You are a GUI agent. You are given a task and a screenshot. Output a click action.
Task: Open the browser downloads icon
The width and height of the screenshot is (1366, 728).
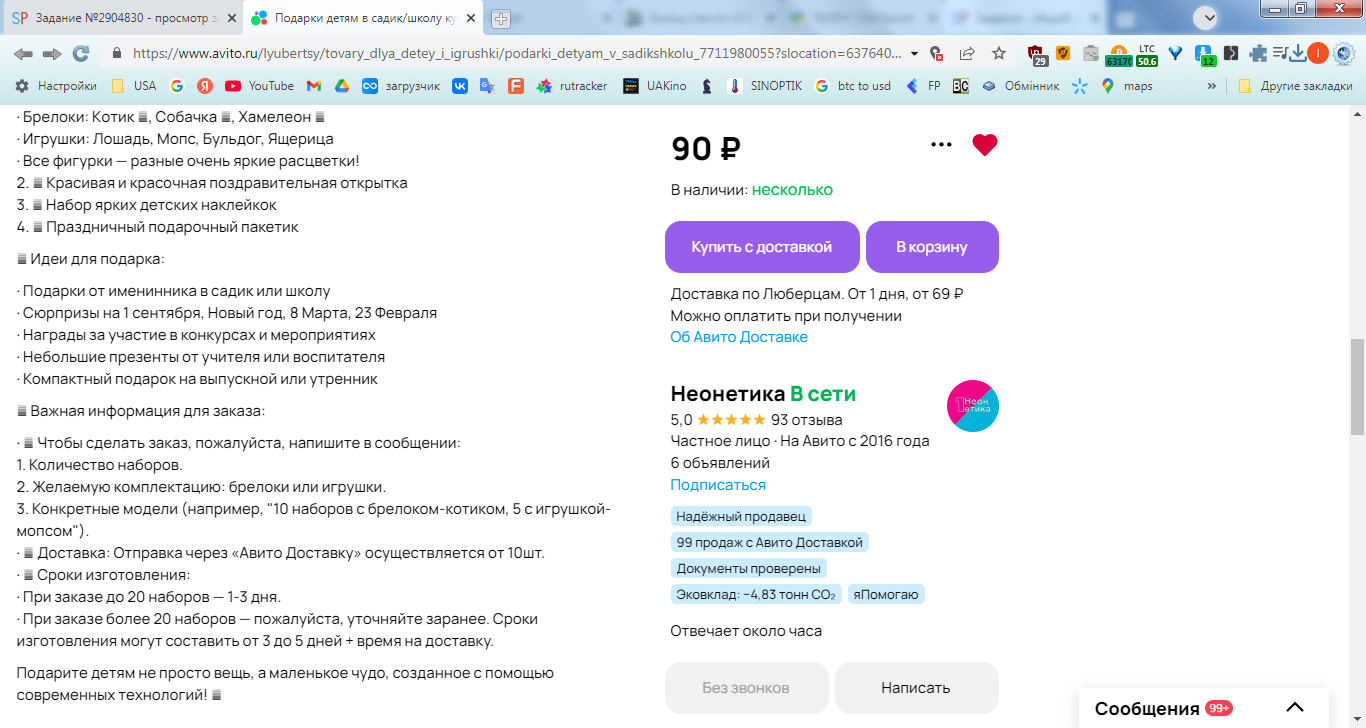click(x=1297, y=54)
